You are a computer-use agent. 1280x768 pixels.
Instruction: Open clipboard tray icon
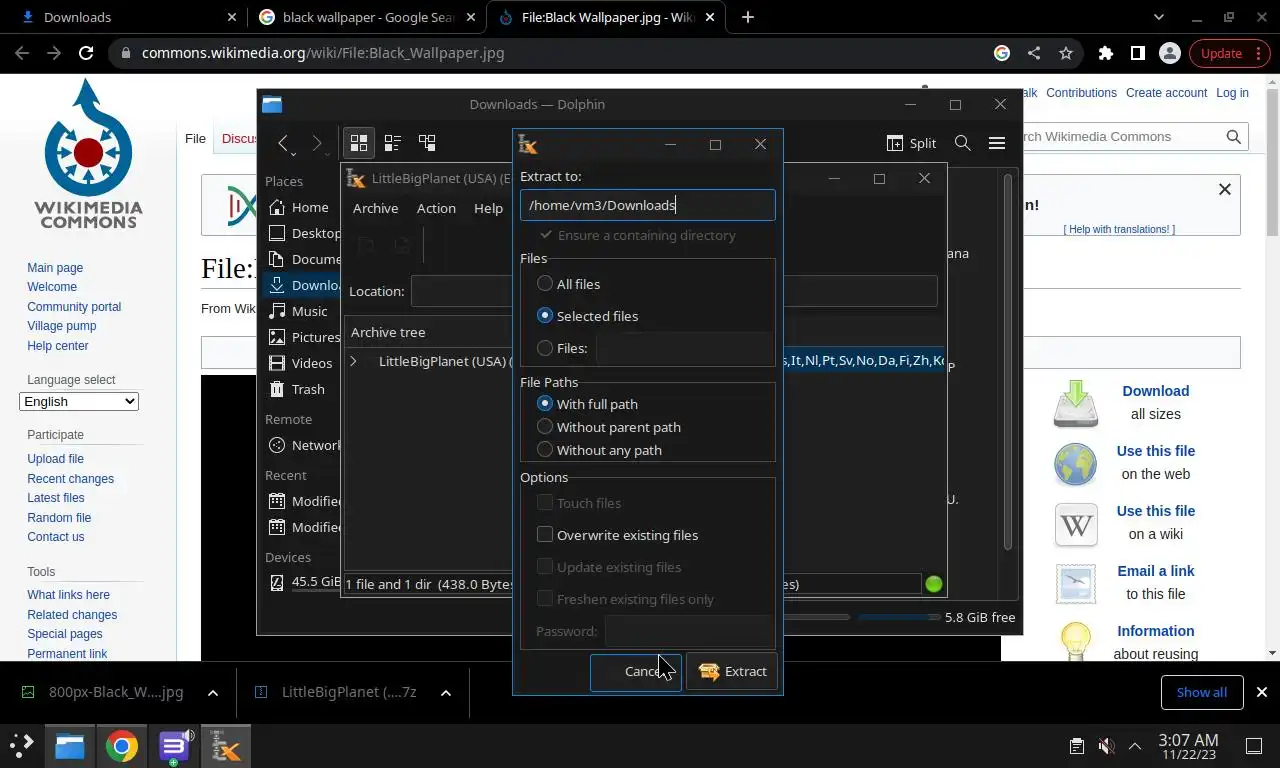point(1077,746)
